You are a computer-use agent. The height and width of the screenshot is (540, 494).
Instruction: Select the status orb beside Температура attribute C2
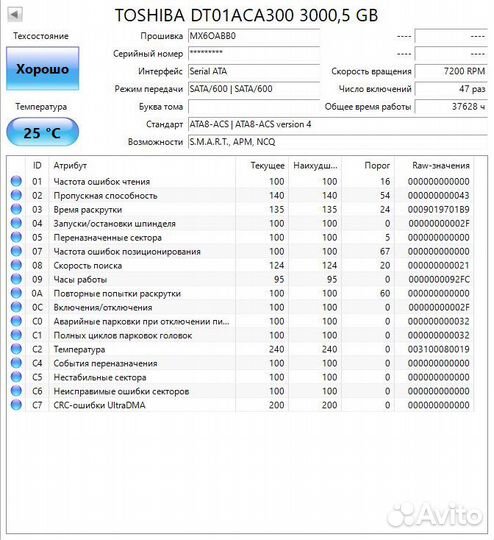coord(16,349)
